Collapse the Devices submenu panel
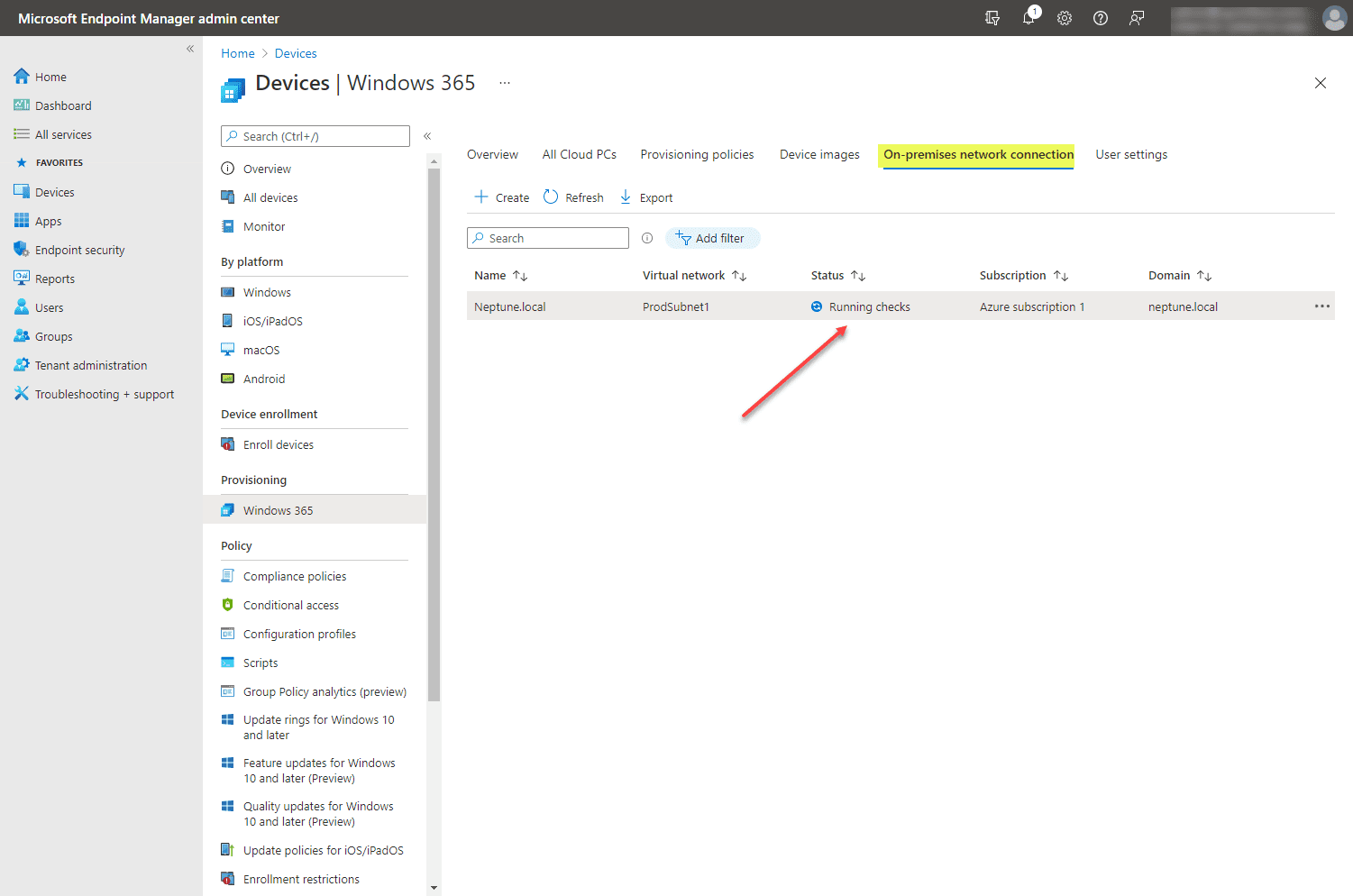 [427, 136]
